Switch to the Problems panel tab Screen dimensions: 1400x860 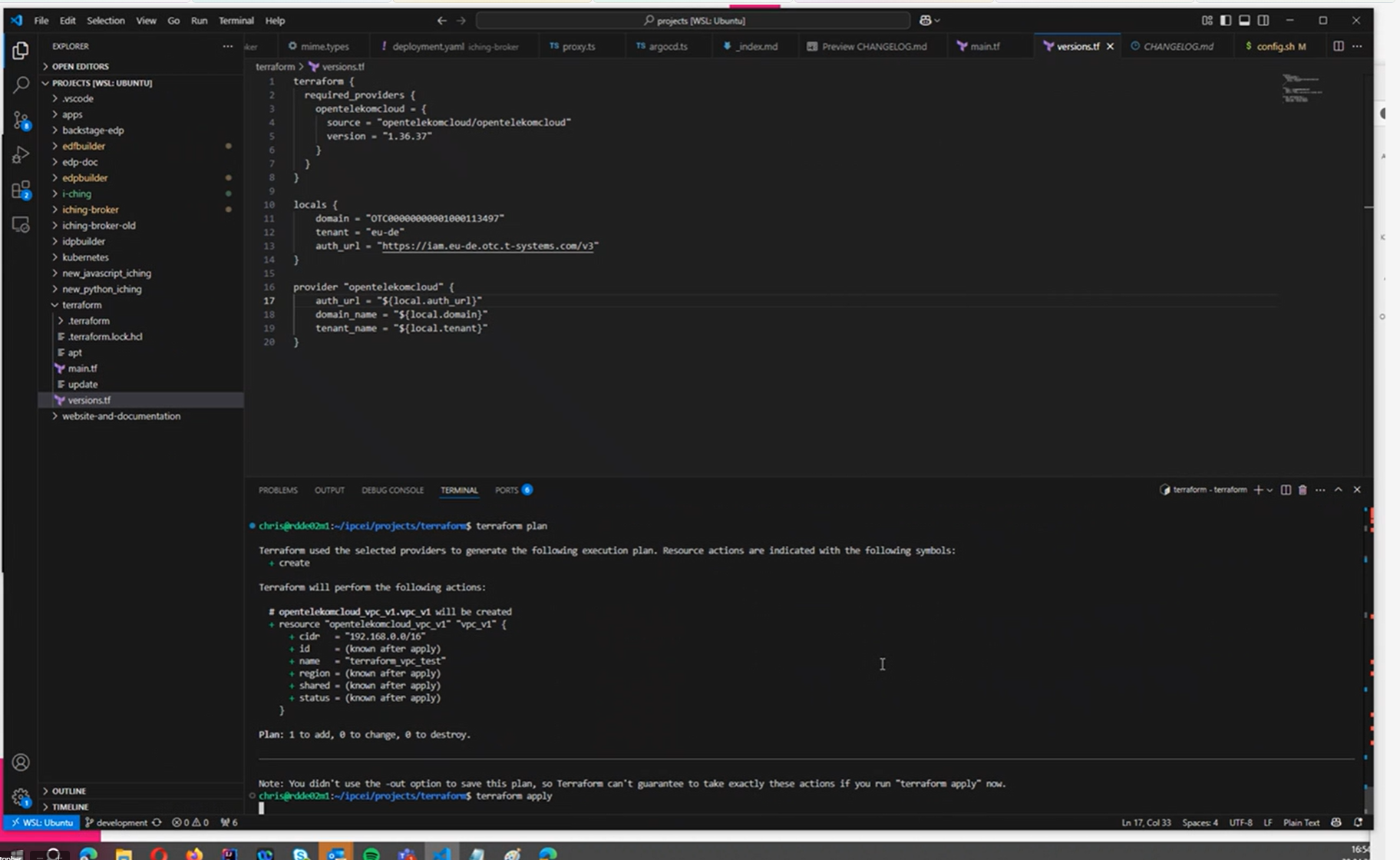278,490
